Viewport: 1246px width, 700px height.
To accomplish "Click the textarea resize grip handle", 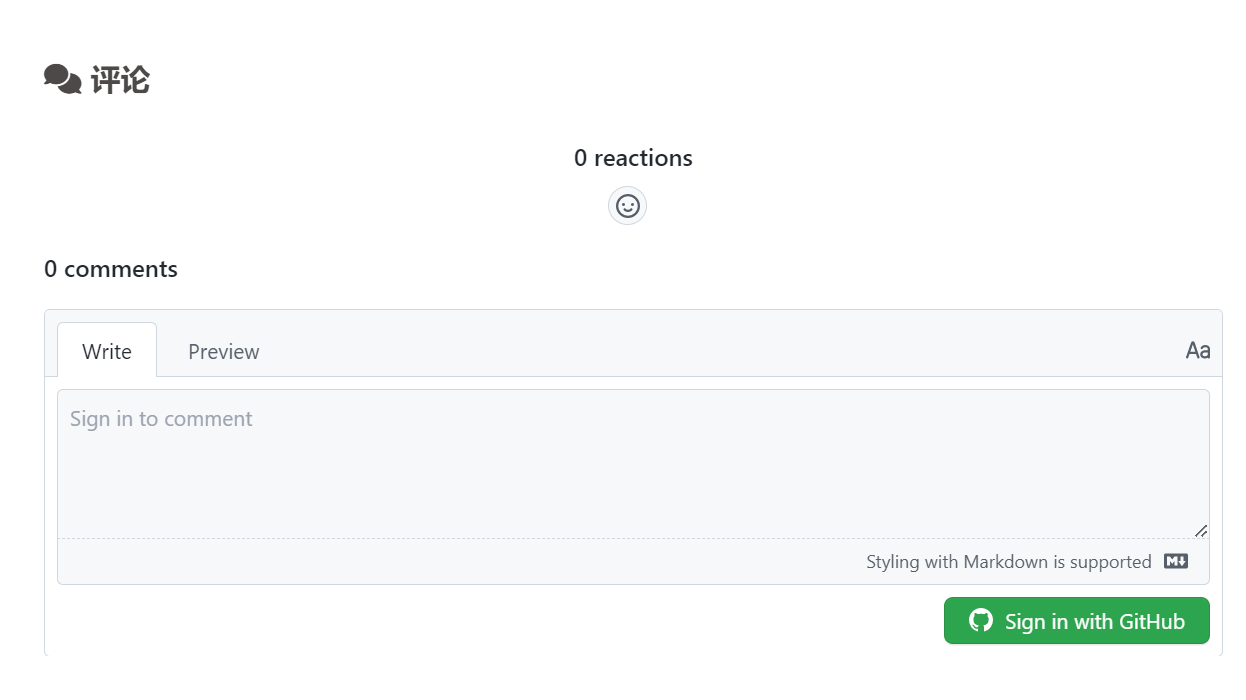I will tap(1201, 531).
